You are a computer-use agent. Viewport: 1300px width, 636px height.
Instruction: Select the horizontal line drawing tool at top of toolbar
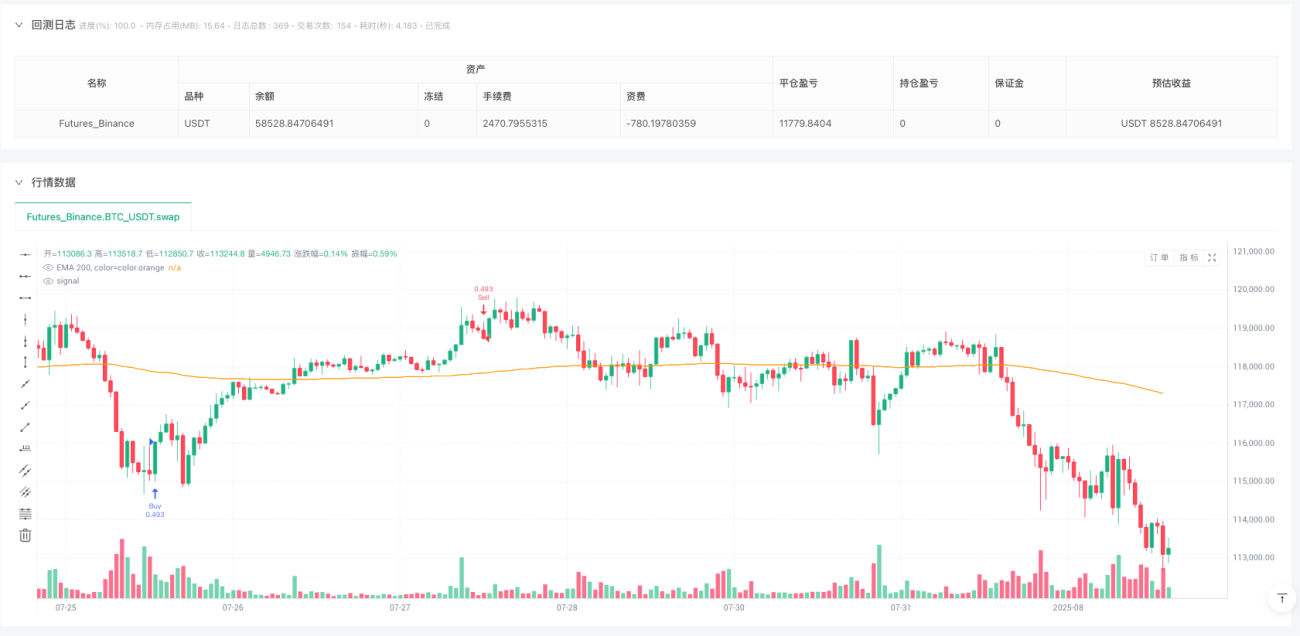(x=25, y=254)
